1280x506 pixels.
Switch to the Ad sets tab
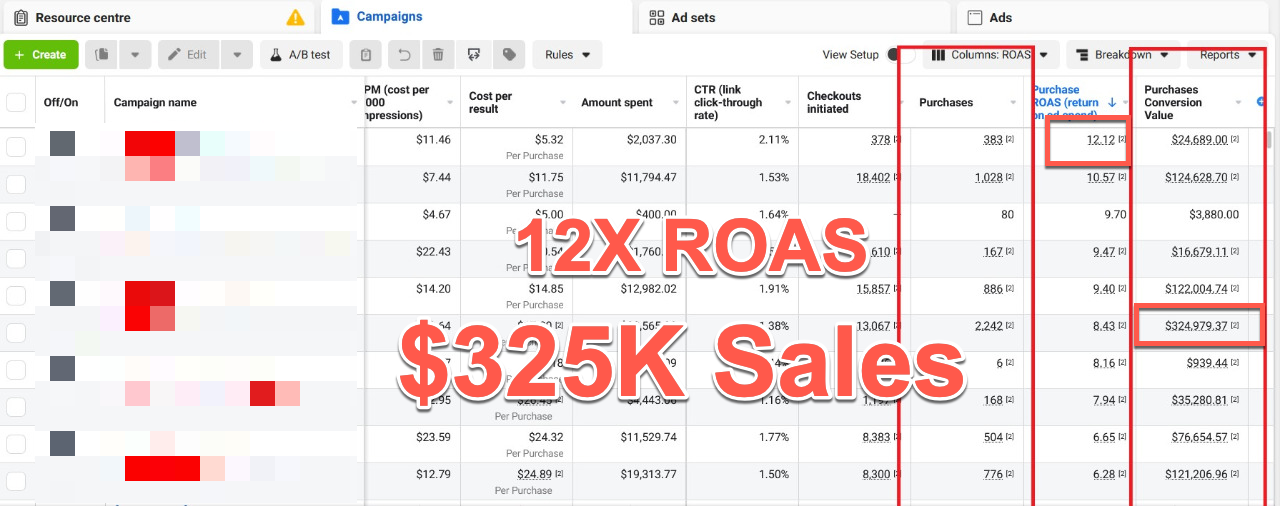coord(693,17)
